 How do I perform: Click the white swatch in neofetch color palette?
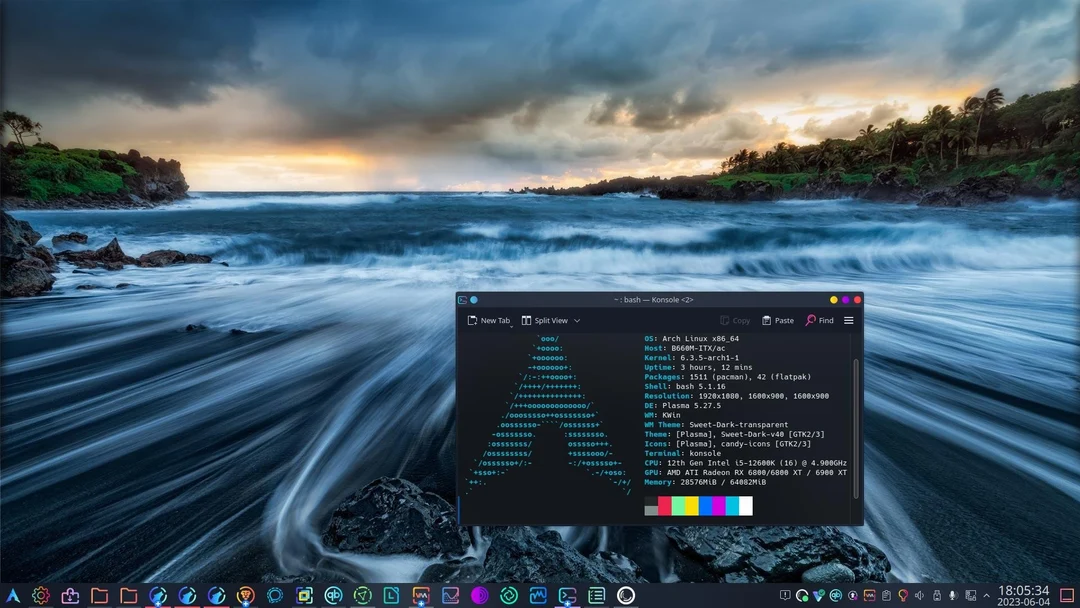(x=745, y=505)
